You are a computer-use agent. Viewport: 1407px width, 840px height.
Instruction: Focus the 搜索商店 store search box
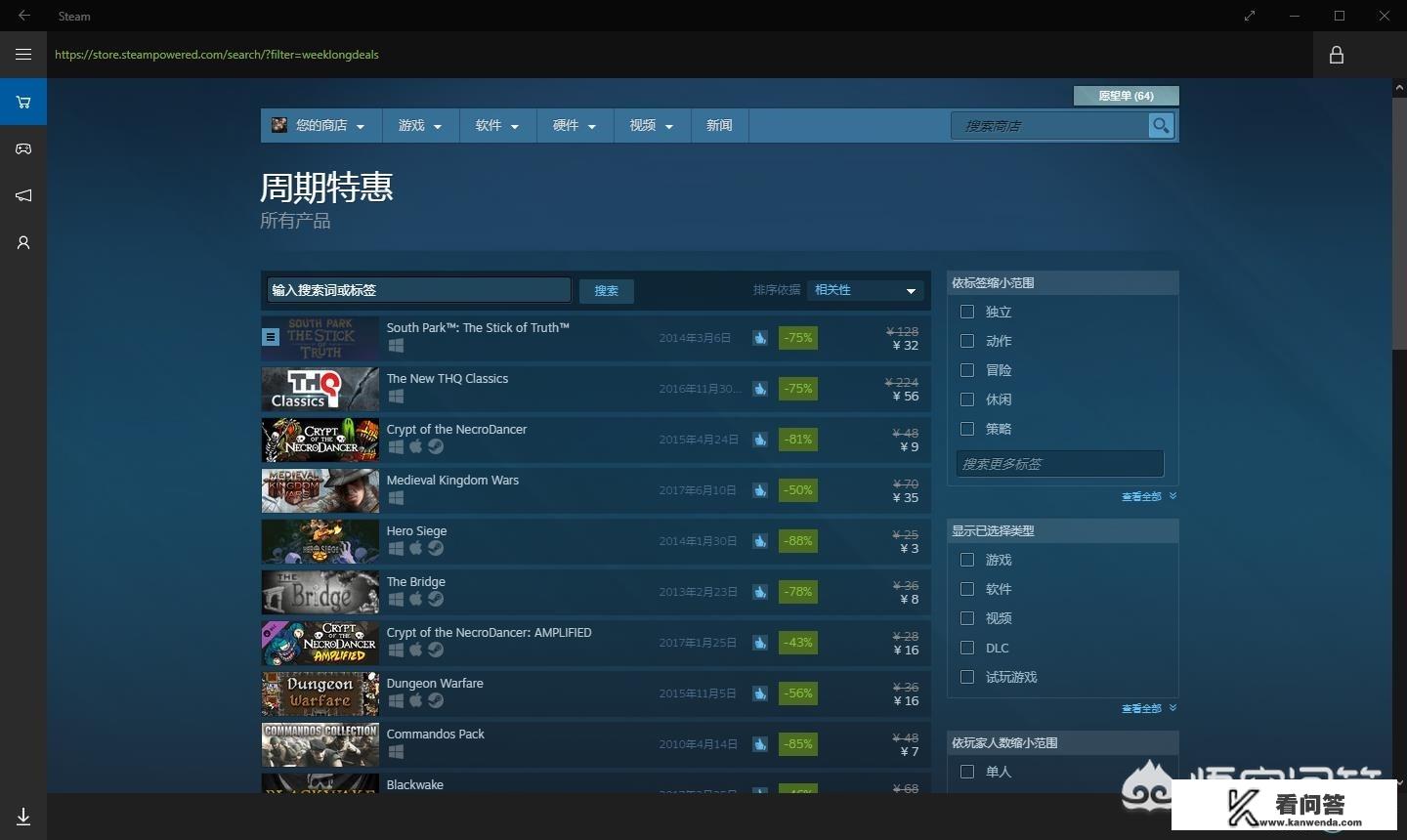click(x=1050, y=125)
